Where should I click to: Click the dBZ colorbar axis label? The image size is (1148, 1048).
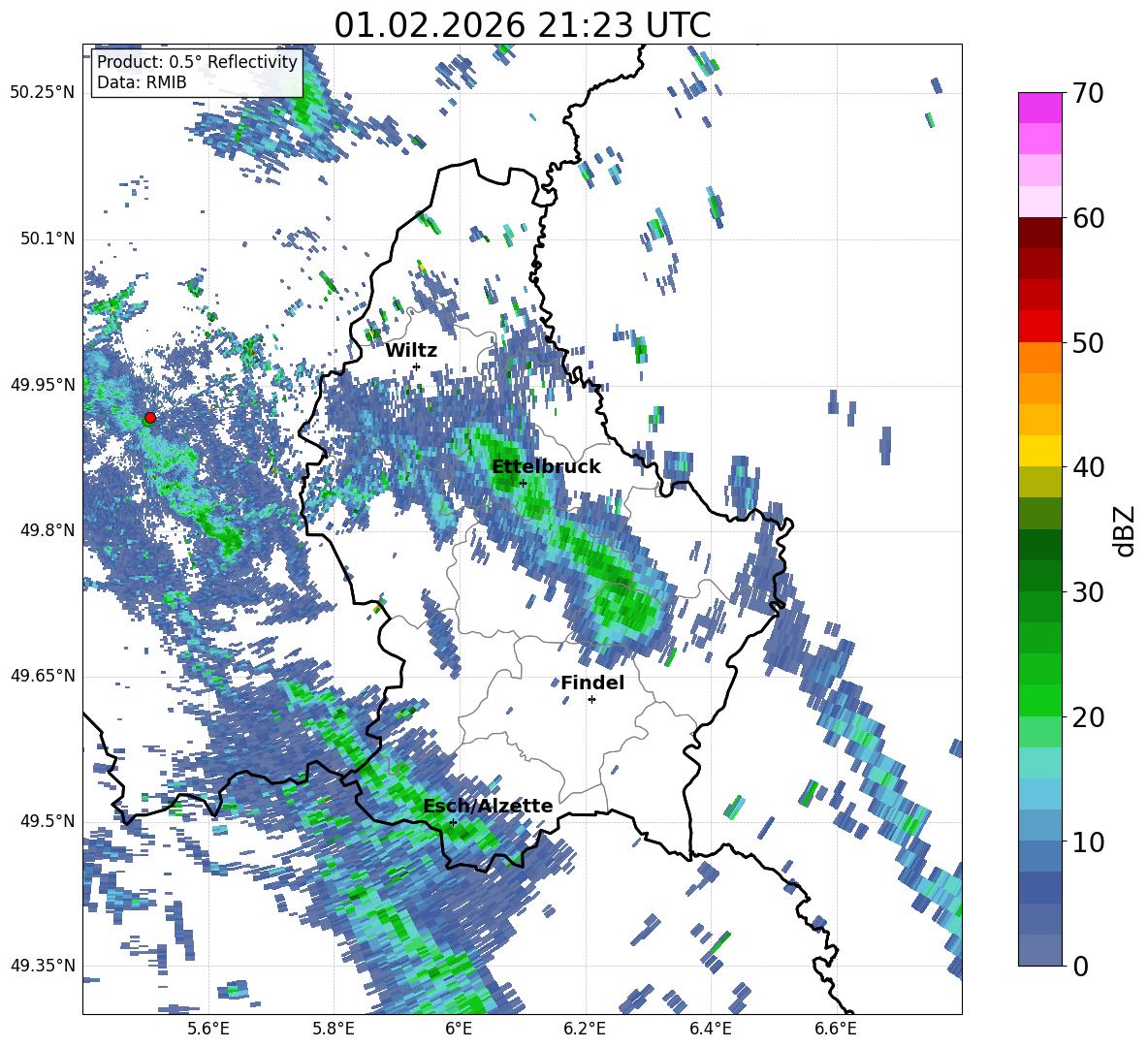tap(1126, 530)
